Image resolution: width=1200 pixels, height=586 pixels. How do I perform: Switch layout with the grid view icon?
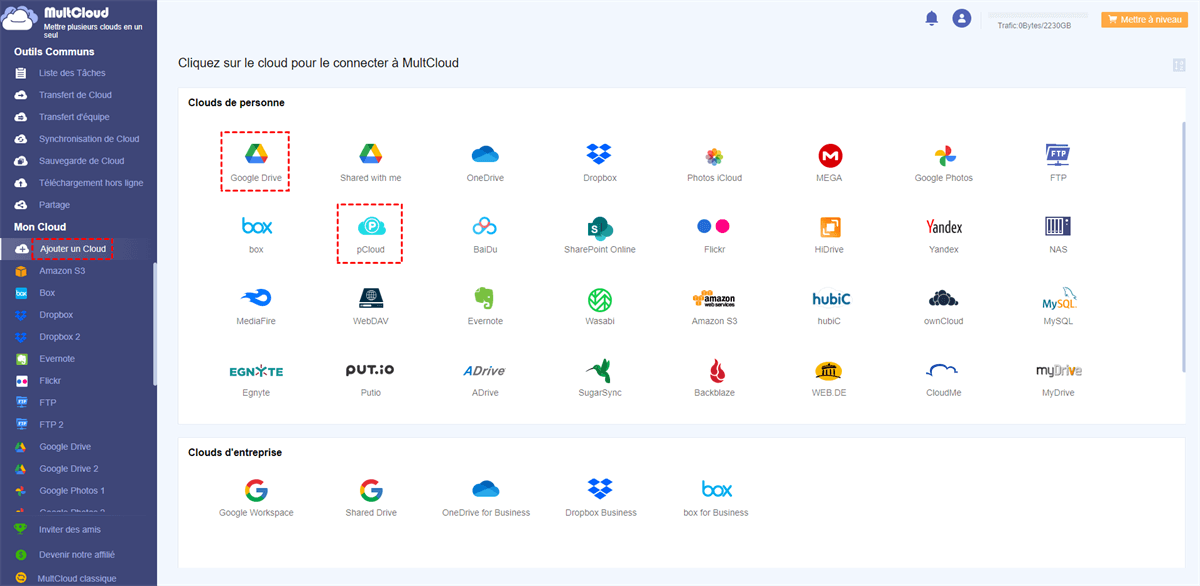pos(1179,65)
